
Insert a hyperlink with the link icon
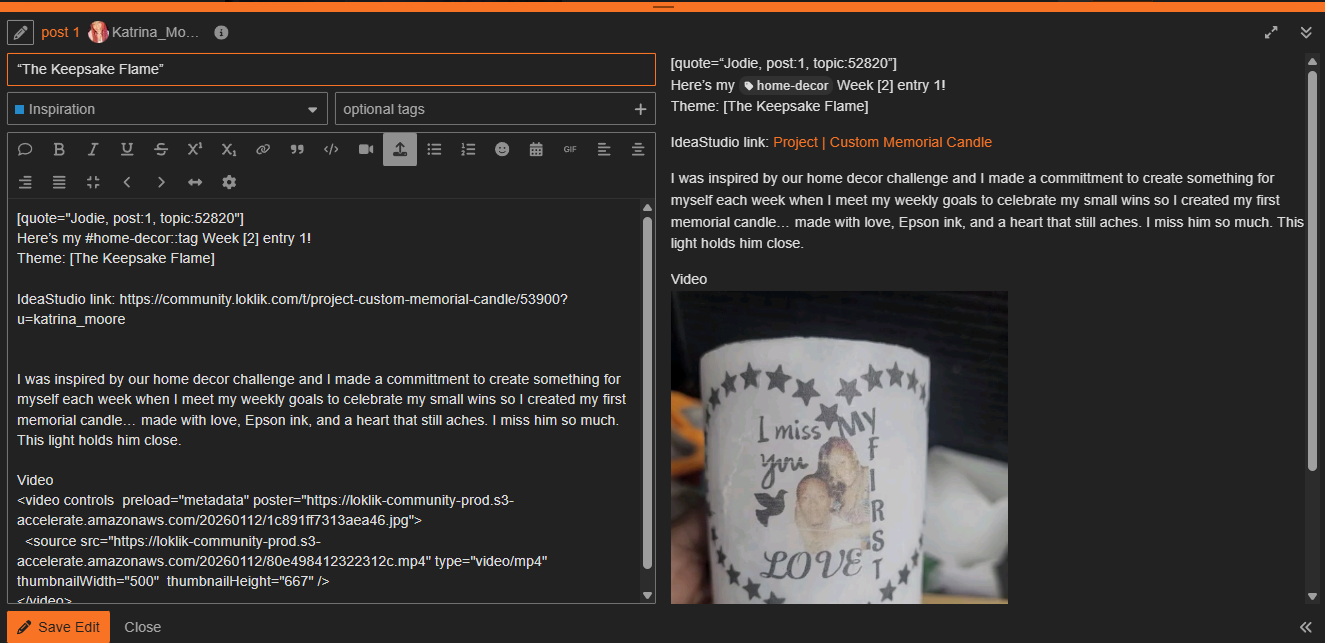263,149
